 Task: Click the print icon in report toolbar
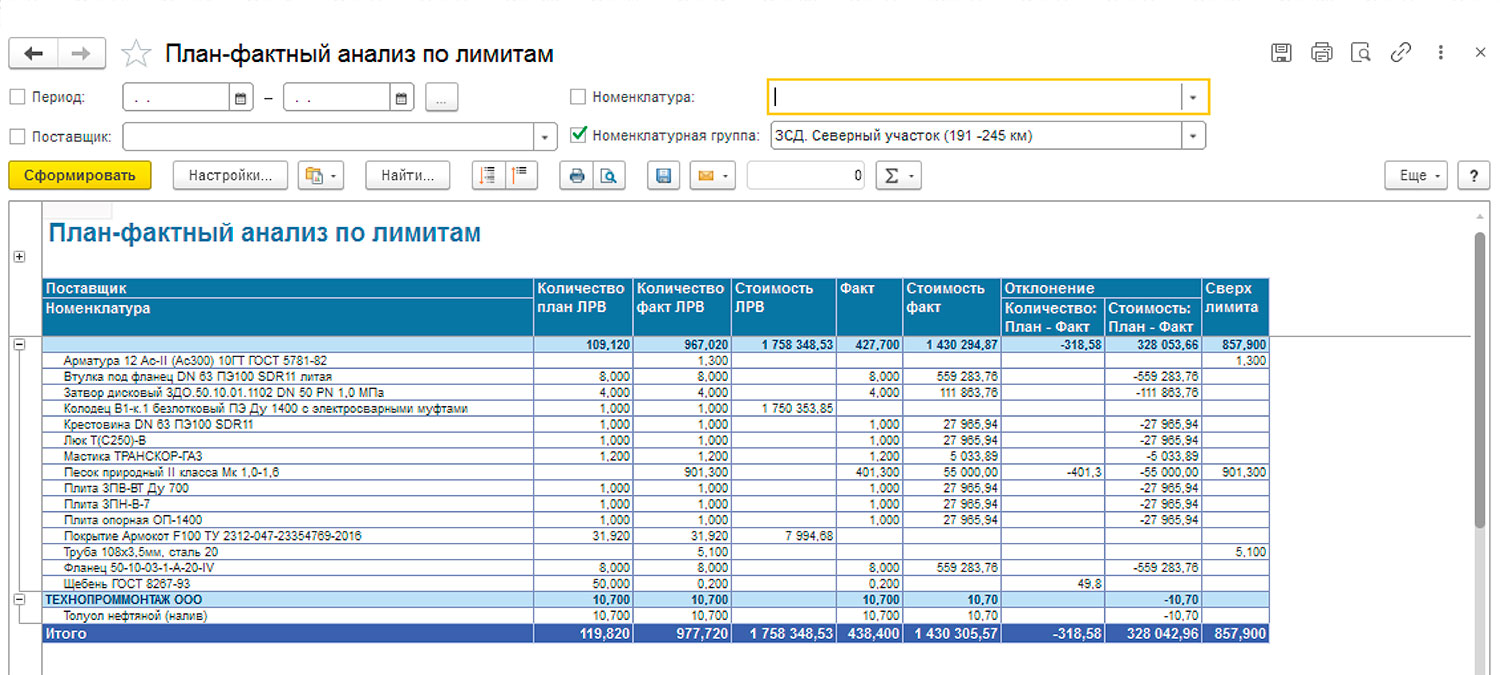[576, 176]
